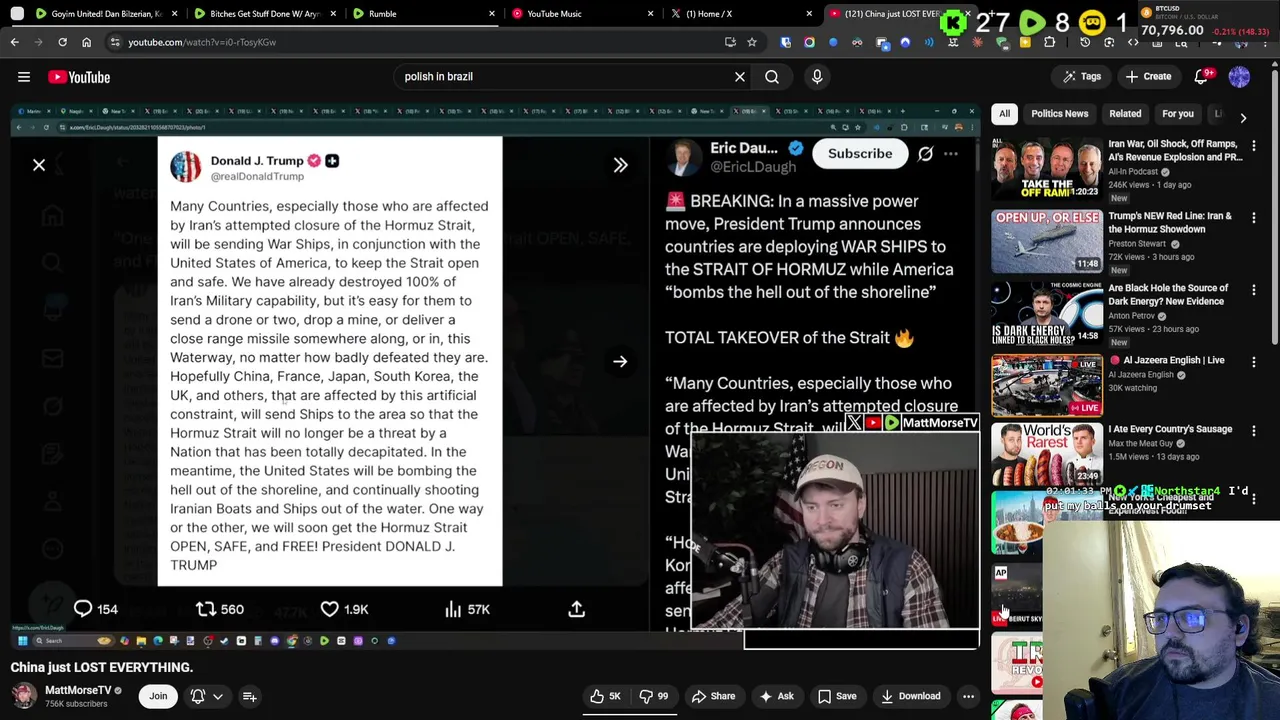Open the YouTube guide hamburger menu
The image size is (1280, 720).
[x=24, y=77]
